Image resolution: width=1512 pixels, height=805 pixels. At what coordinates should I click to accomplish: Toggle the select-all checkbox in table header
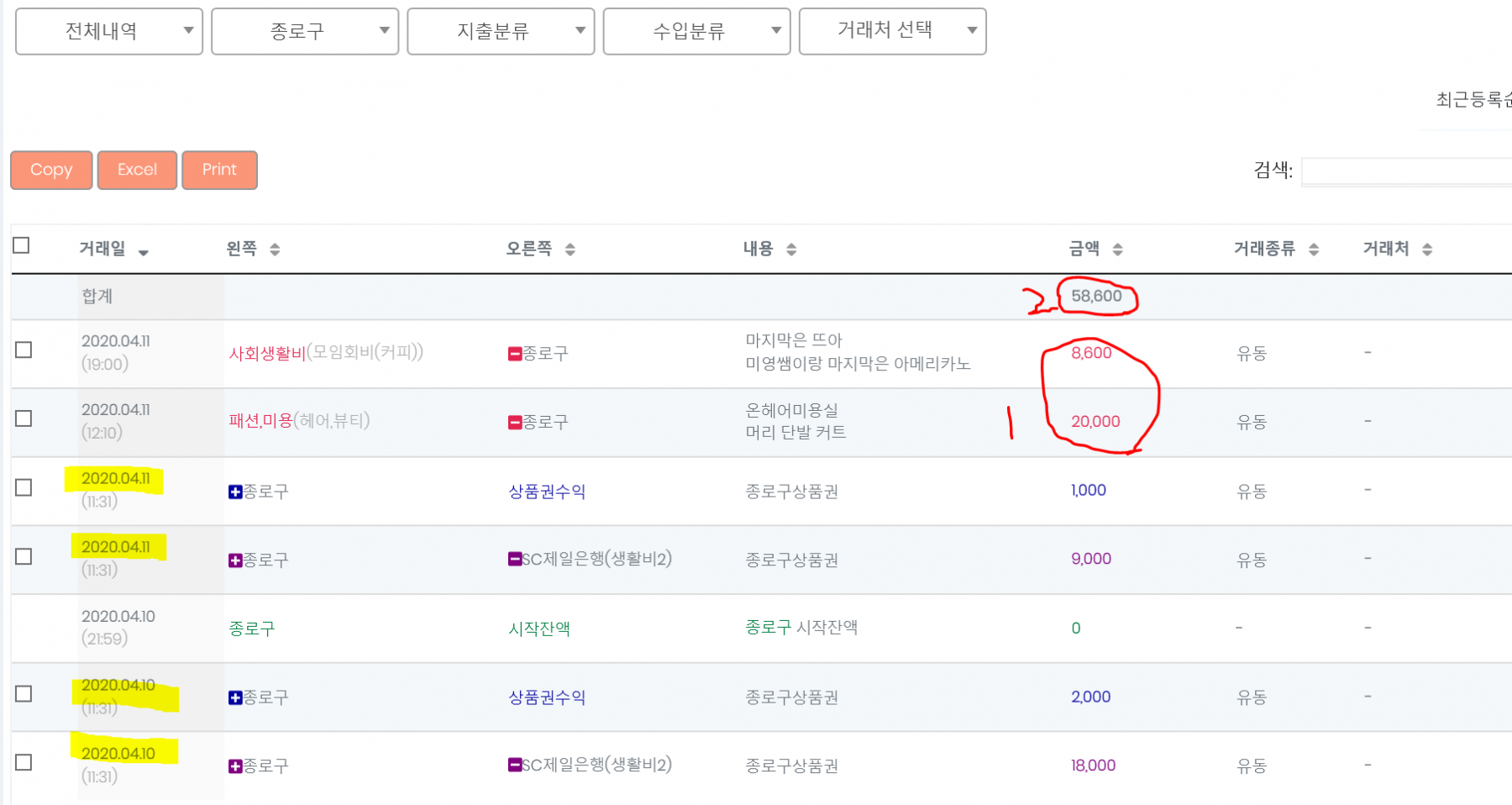pyautogui.click(x=22, y=245)
